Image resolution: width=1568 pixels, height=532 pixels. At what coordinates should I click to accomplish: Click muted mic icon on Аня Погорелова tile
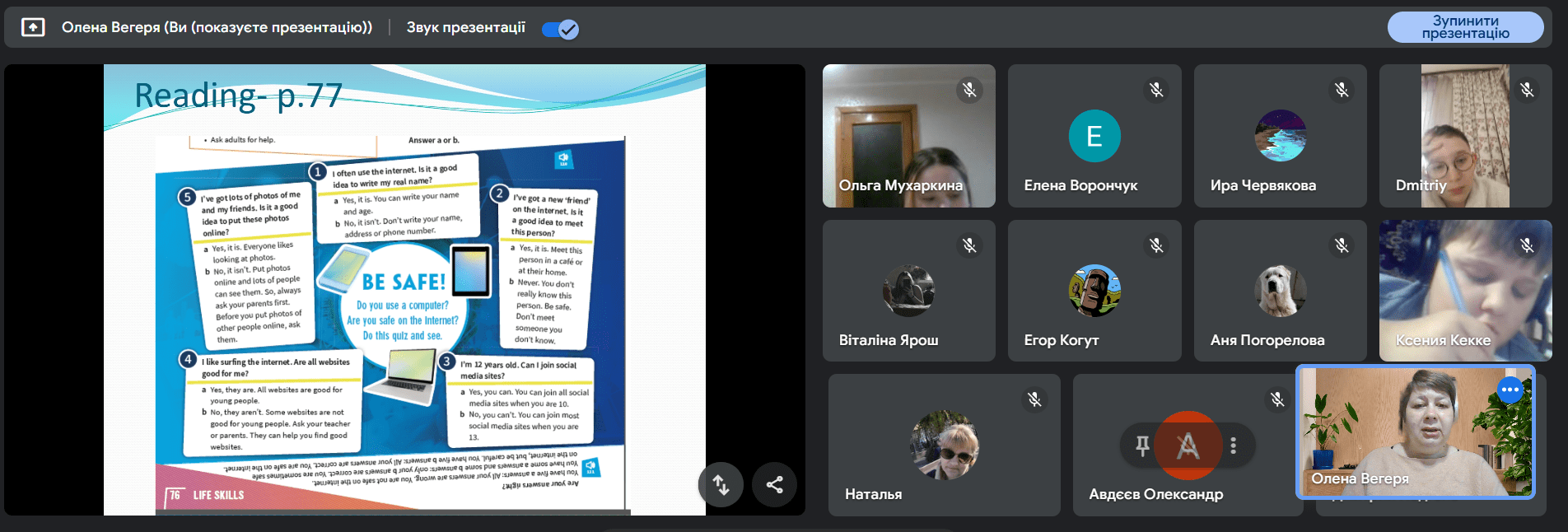pos(1342,245)
